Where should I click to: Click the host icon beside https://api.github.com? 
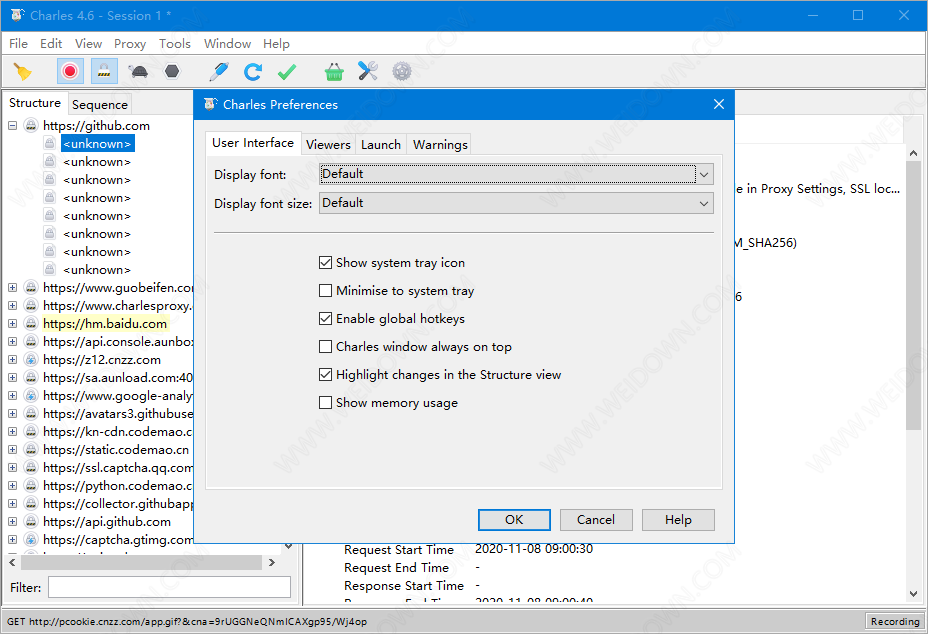(31, 522)
